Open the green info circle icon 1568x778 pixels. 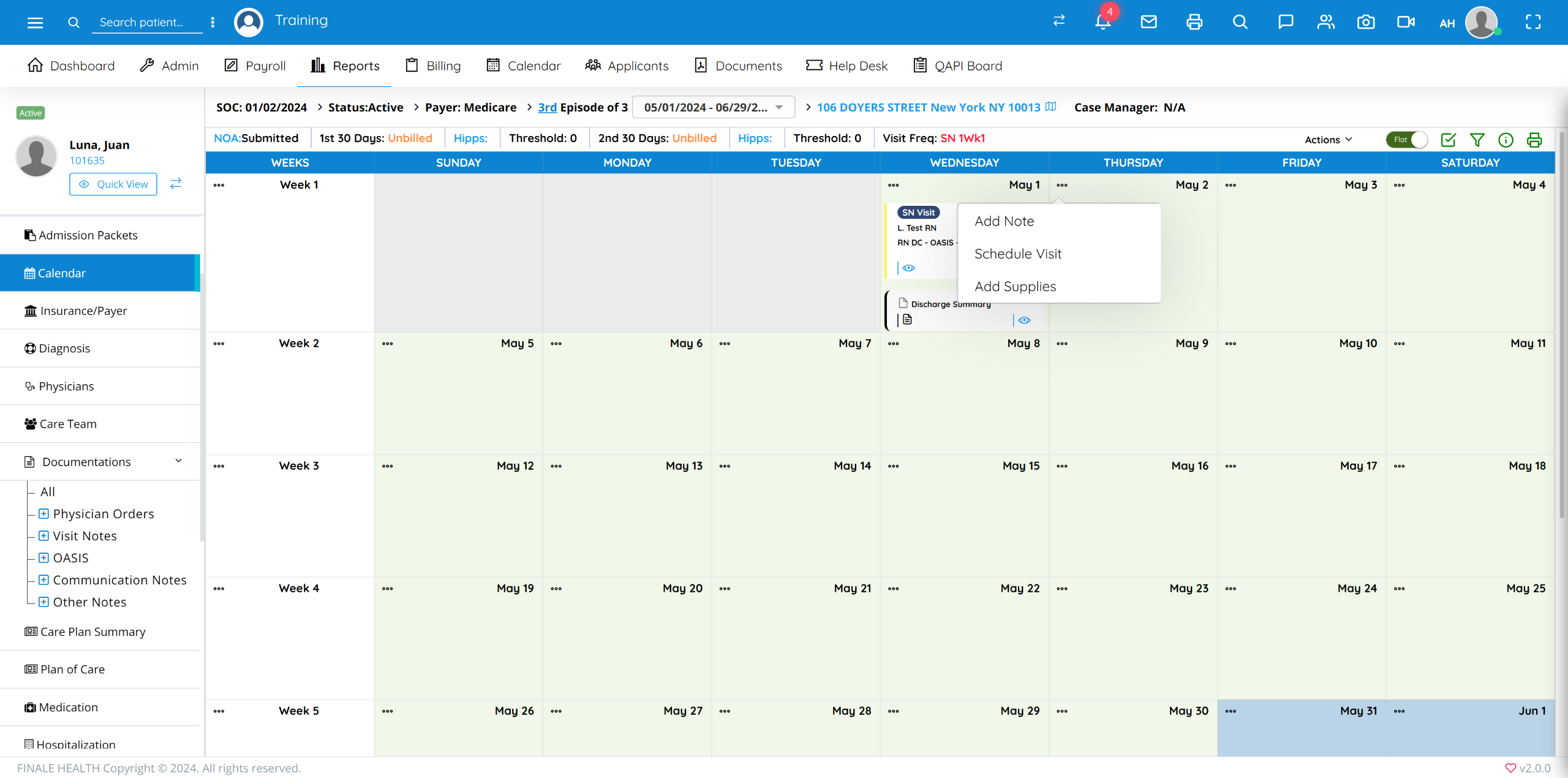click(x=1506, y=140)
